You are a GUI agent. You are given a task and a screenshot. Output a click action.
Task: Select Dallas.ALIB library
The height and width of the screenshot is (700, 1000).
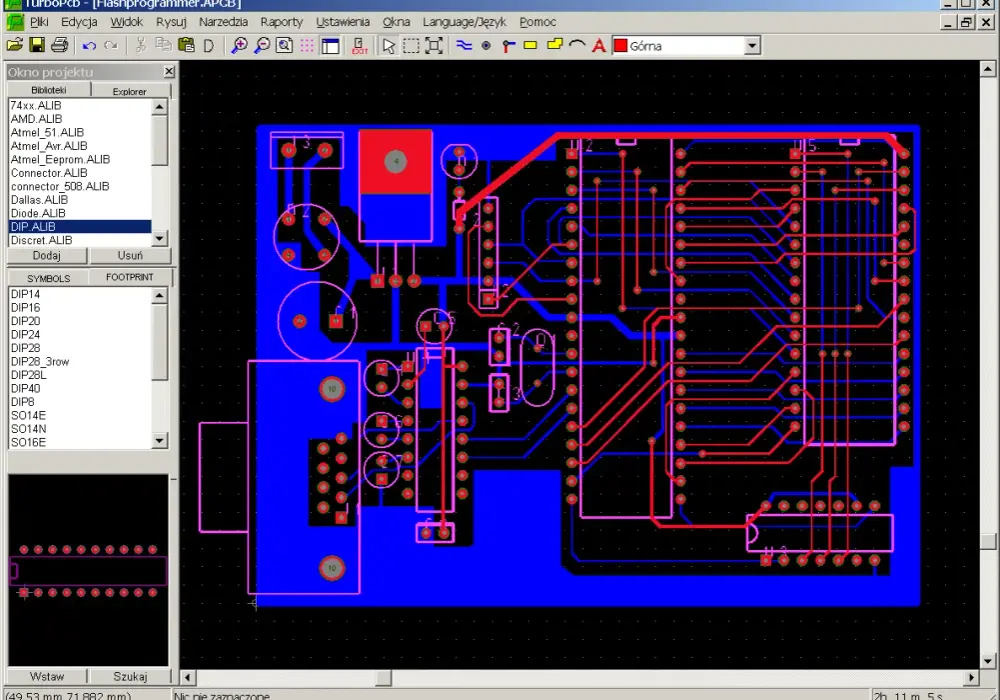80,200
